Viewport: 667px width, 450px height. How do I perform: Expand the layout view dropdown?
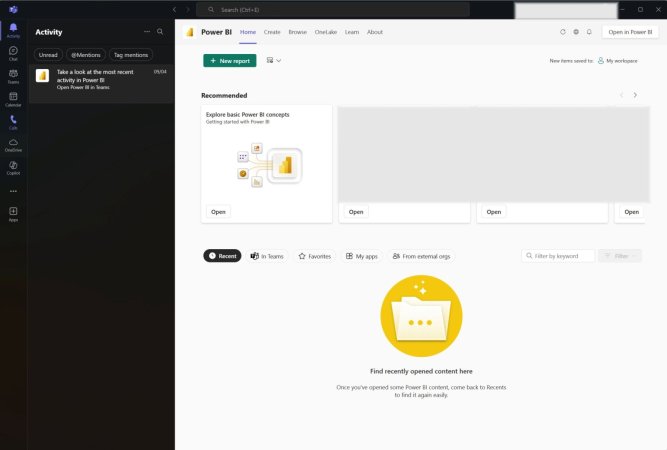pyautogui.click(x=274, y=60)
